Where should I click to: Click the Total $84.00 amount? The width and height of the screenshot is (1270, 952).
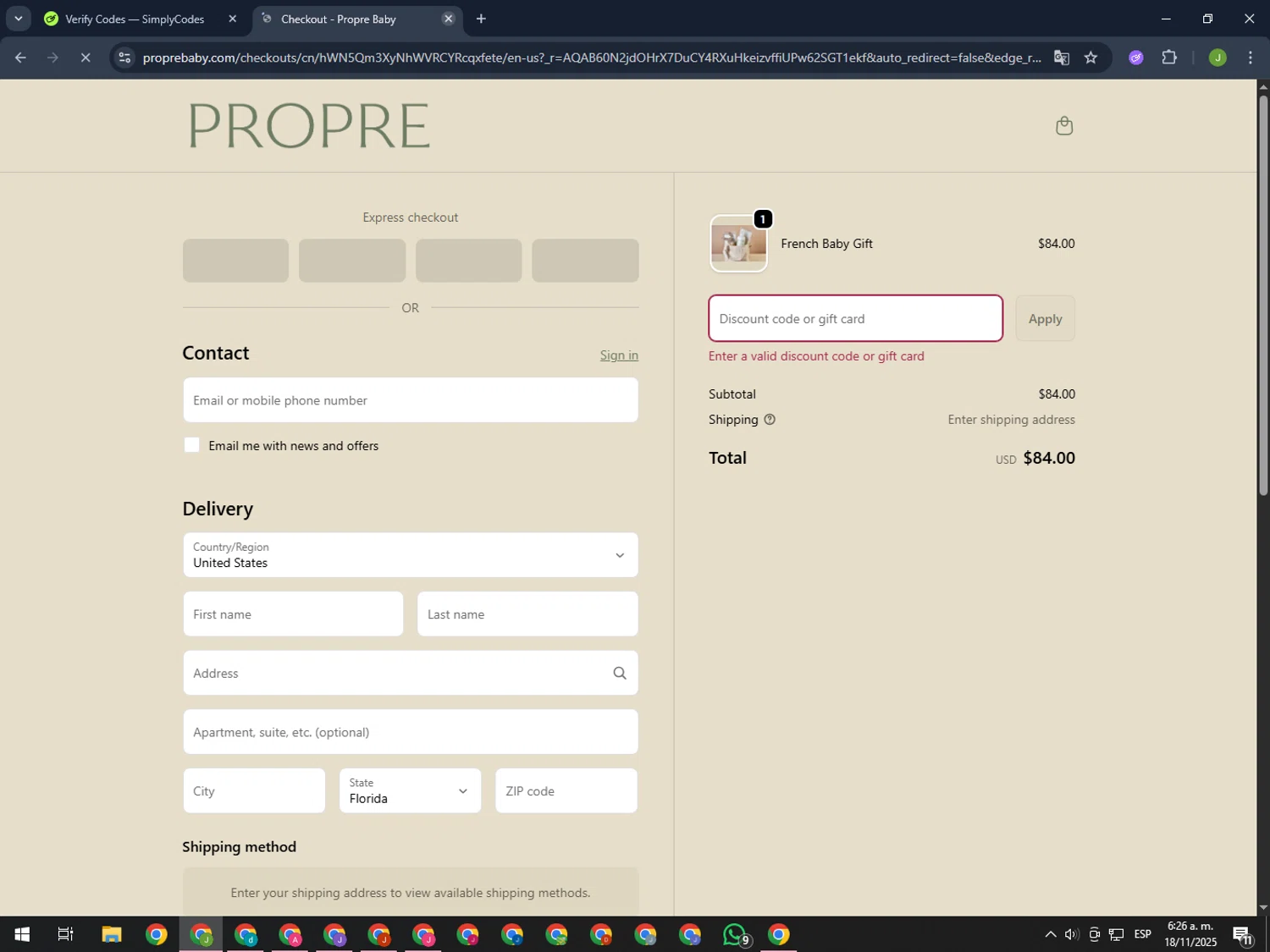(x=1049, y=458)
